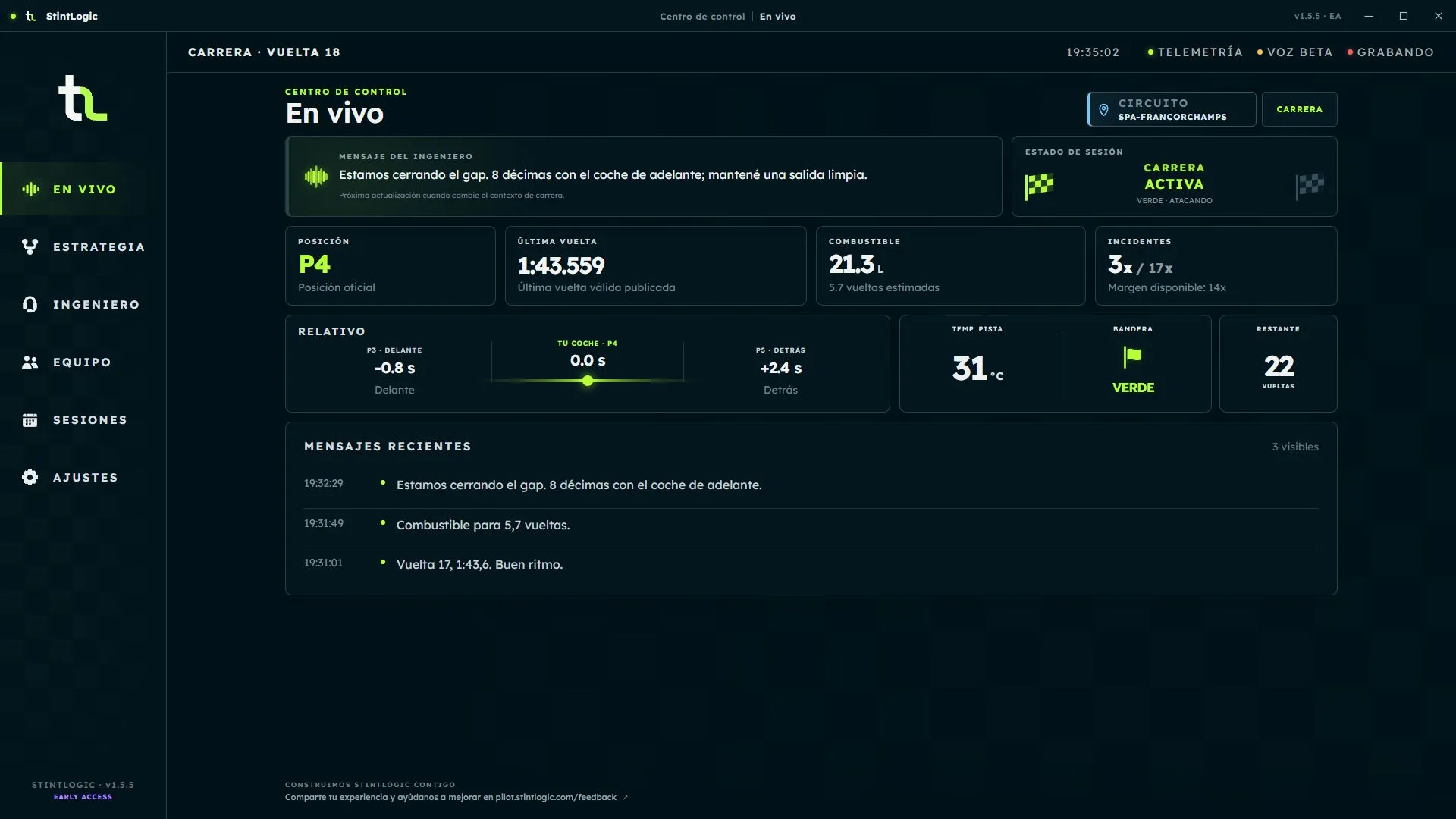Click the +2.4 s gap behind

pos(781,368)
